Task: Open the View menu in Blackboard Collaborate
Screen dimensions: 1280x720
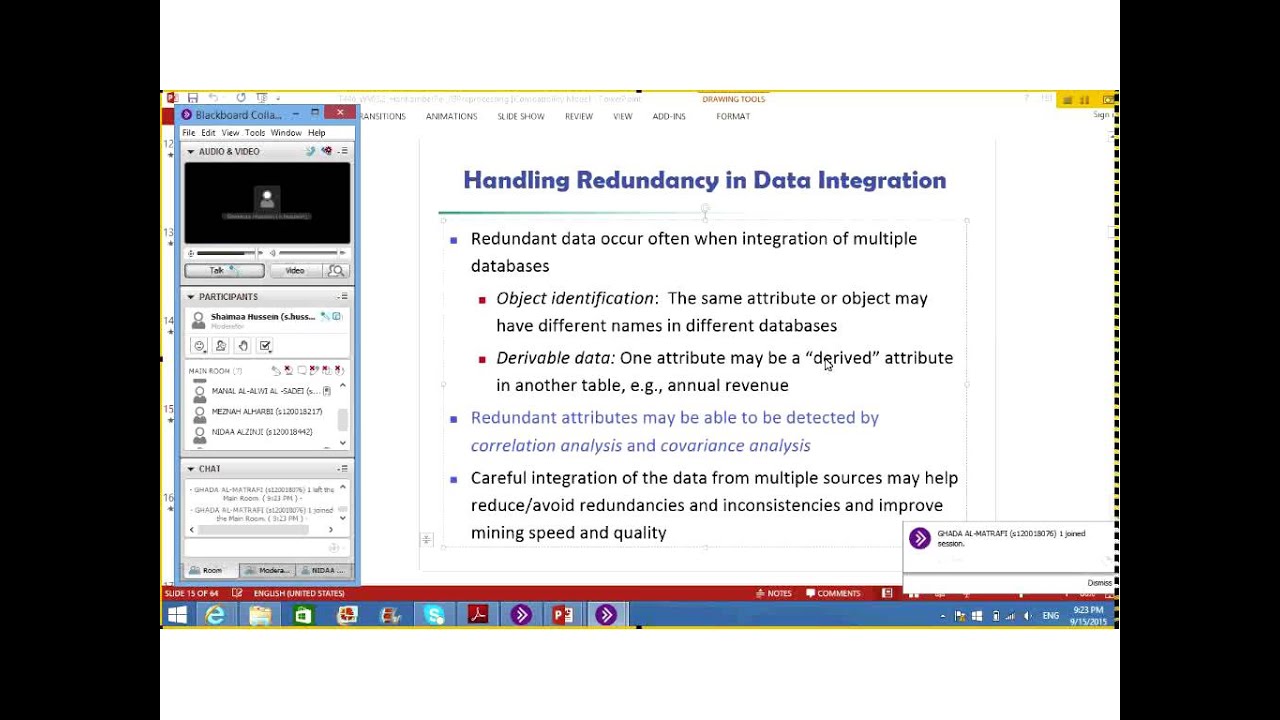Action: 230,133
